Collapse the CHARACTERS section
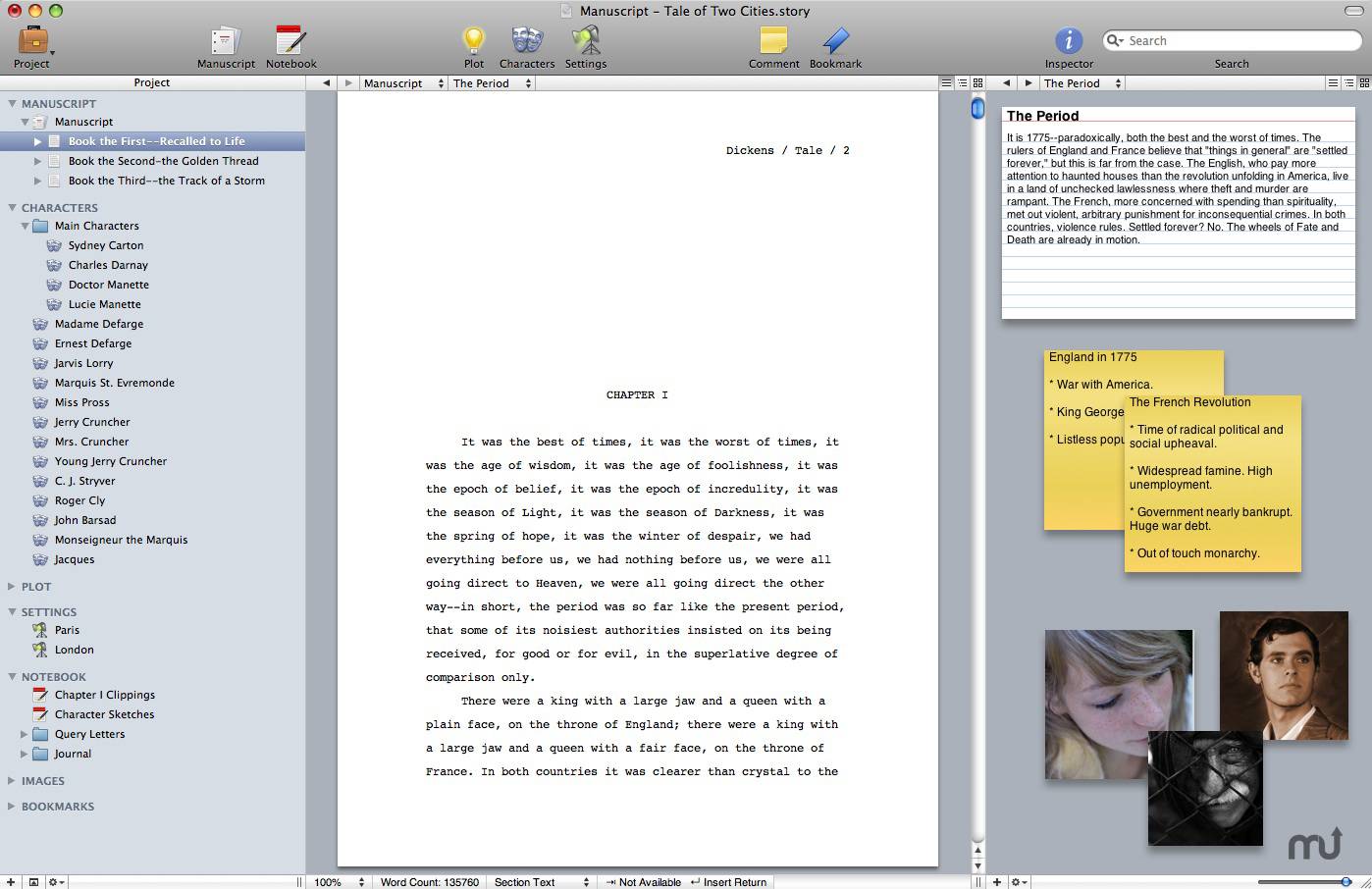 pyautogui.click(x=13, y=208)
